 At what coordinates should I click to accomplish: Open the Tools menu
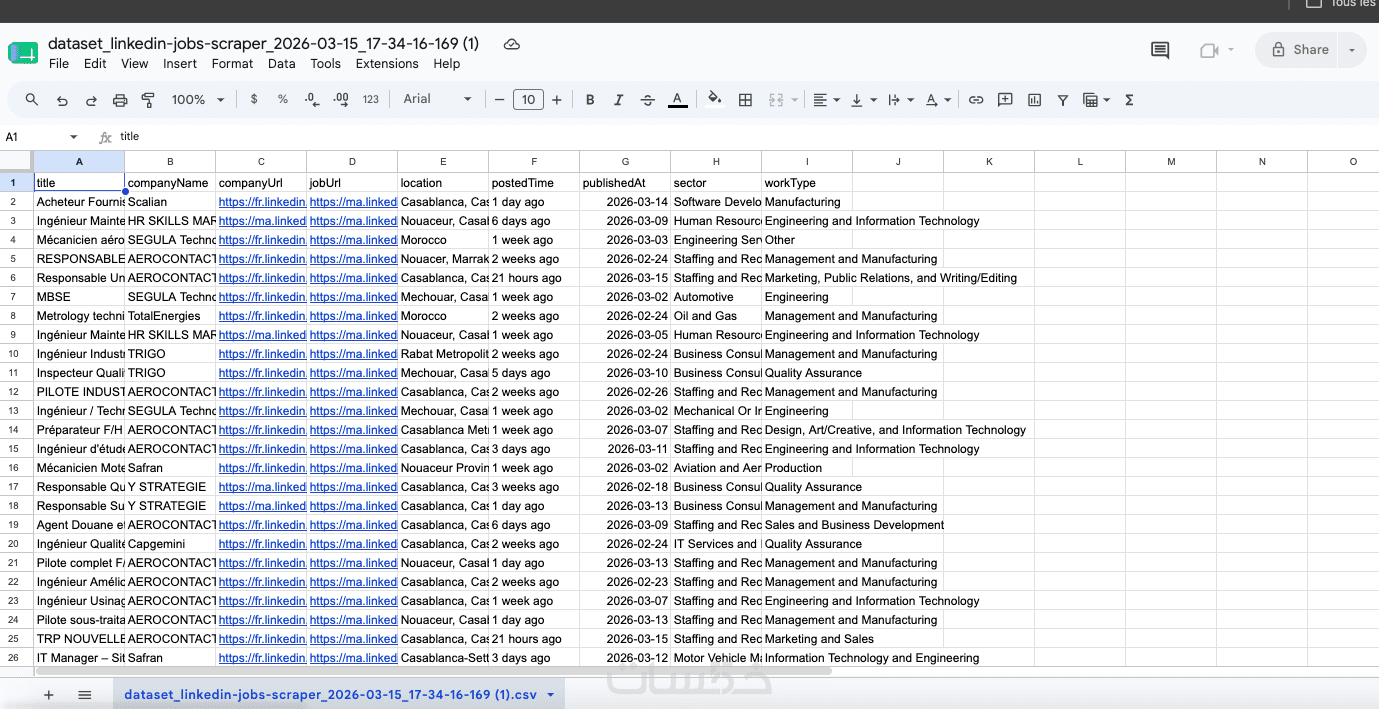pyautogui.click(x=326, y=64)
